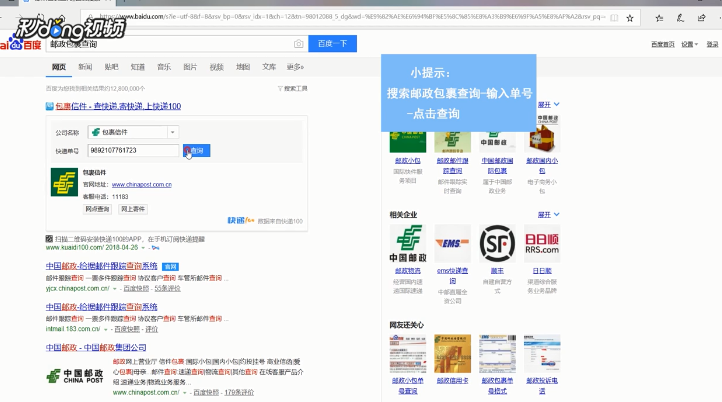
Task: Select the 网页 tab
Action: (58, 67)
